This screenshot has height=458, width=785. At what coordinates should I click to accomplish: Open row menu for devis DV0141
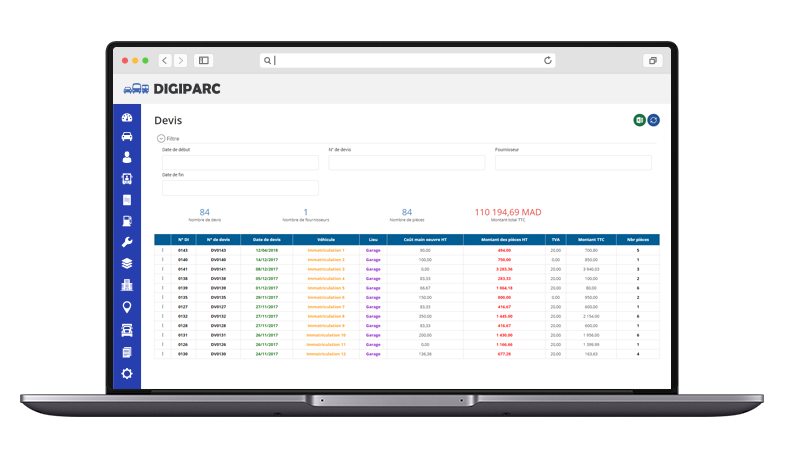(162, 269)
